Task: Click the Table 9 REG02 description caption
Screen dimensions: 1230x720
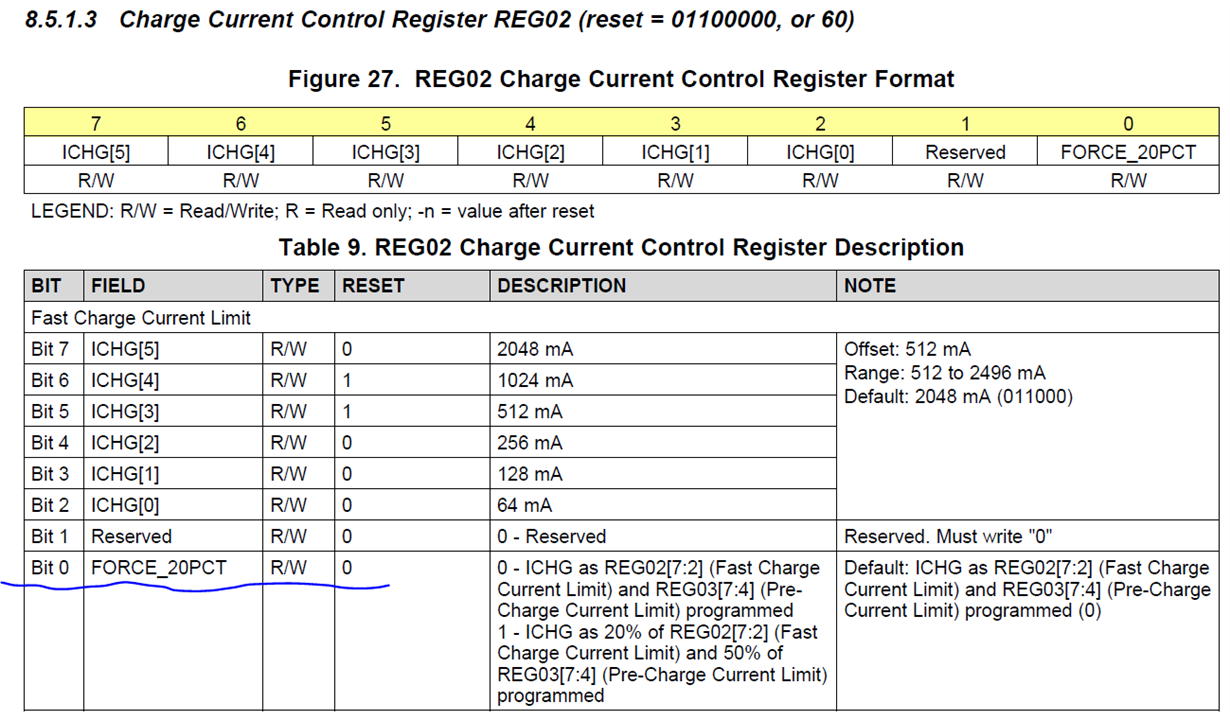Action: [621, 247]
